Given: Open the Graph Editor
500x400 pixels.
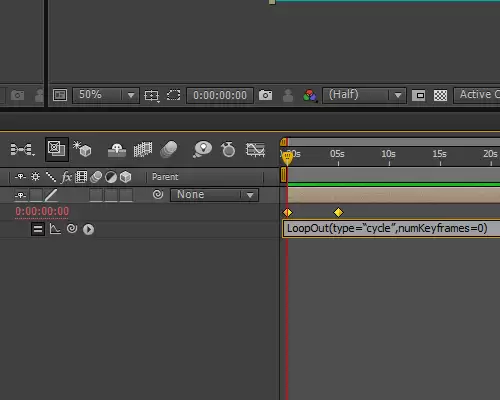Looking at the screenshot, I should click(x=255, y=150).
